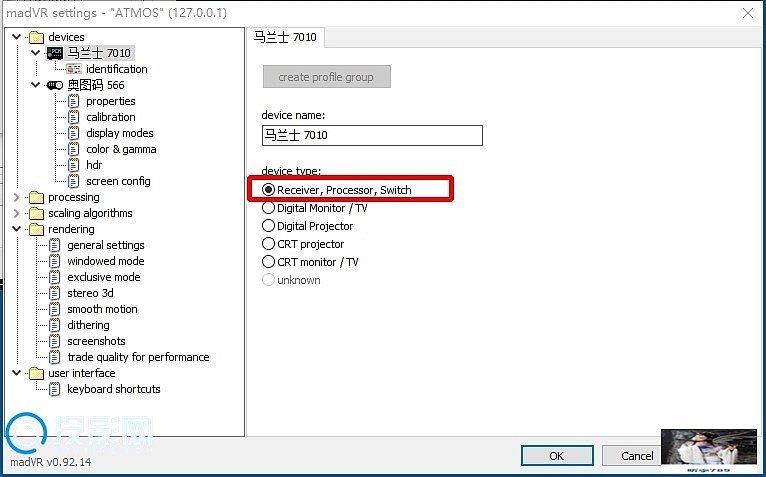766x477 pixels.
Task: Switch to the 马兰士 7010 tab
Action: pyautogui.click(x=285, y=37)
